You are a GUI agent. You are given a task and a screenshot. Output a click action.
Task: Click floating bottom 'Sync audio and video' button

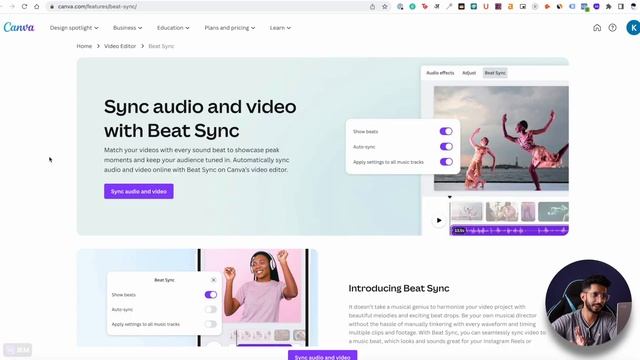(x=322, y=355)
